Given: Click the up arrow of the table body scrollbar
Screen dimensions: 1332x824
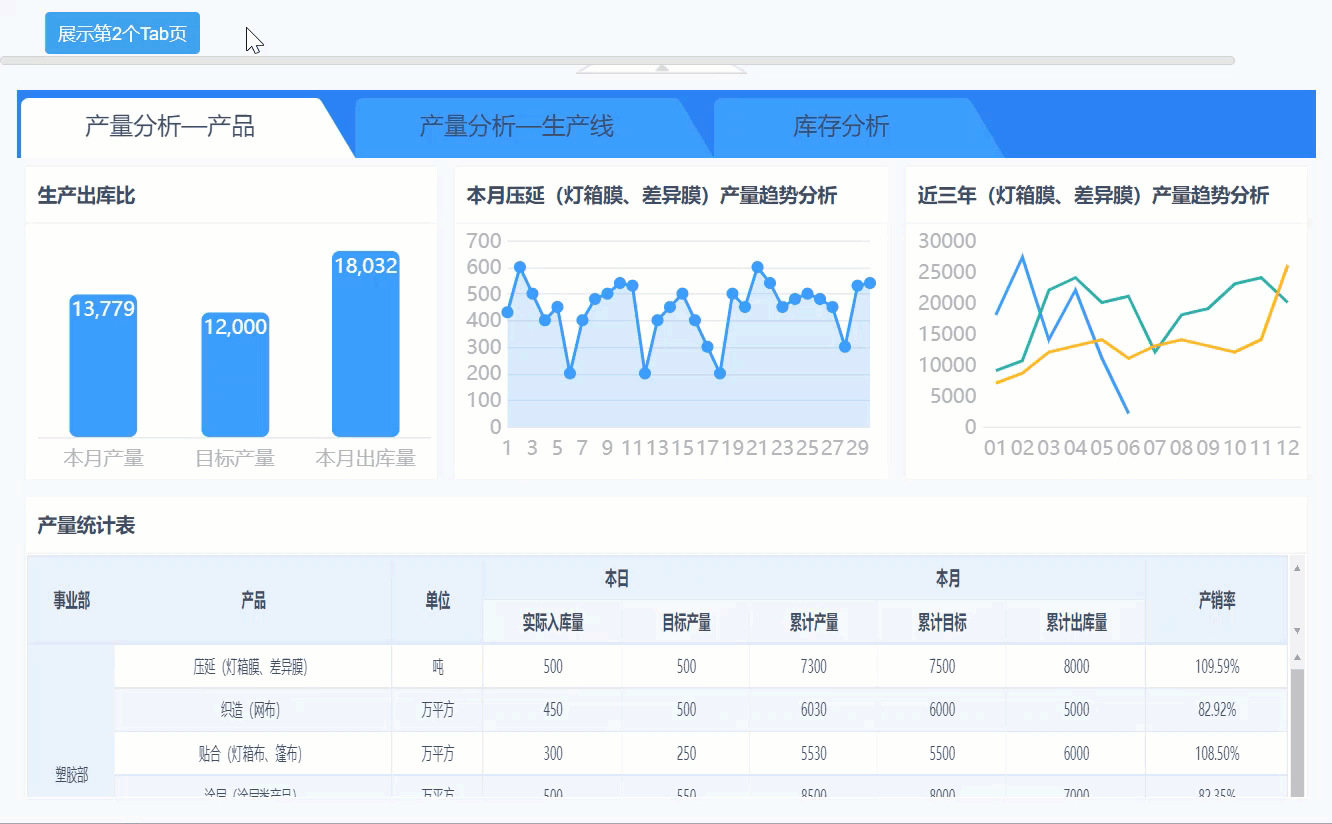Looking at the screenshot, I should [1297, 657].
